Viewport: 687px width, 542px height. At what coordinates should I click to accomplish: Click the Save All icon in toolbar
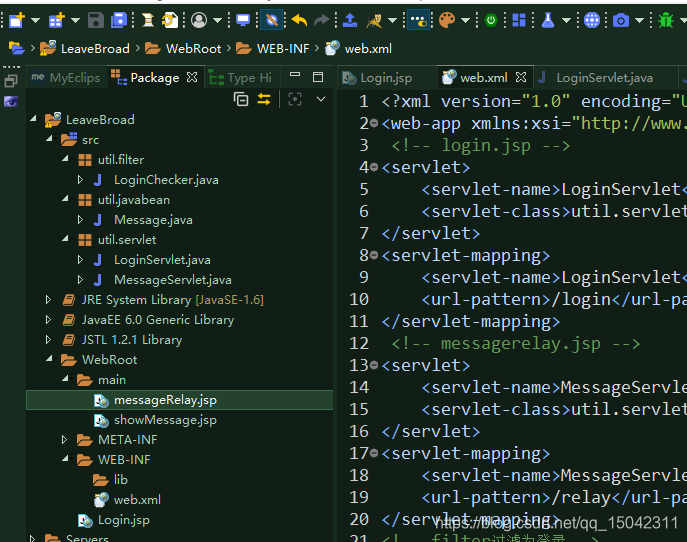point(118,20)
